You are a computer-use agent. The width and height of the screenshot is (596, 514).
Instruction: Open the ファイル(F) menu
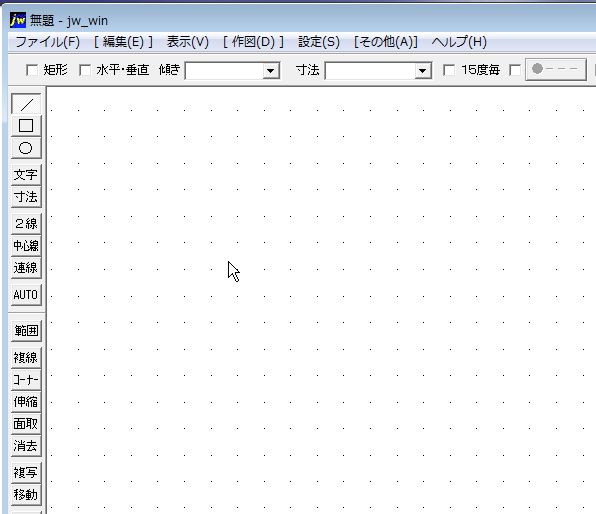pyautogui.click(x=48, y=42)
